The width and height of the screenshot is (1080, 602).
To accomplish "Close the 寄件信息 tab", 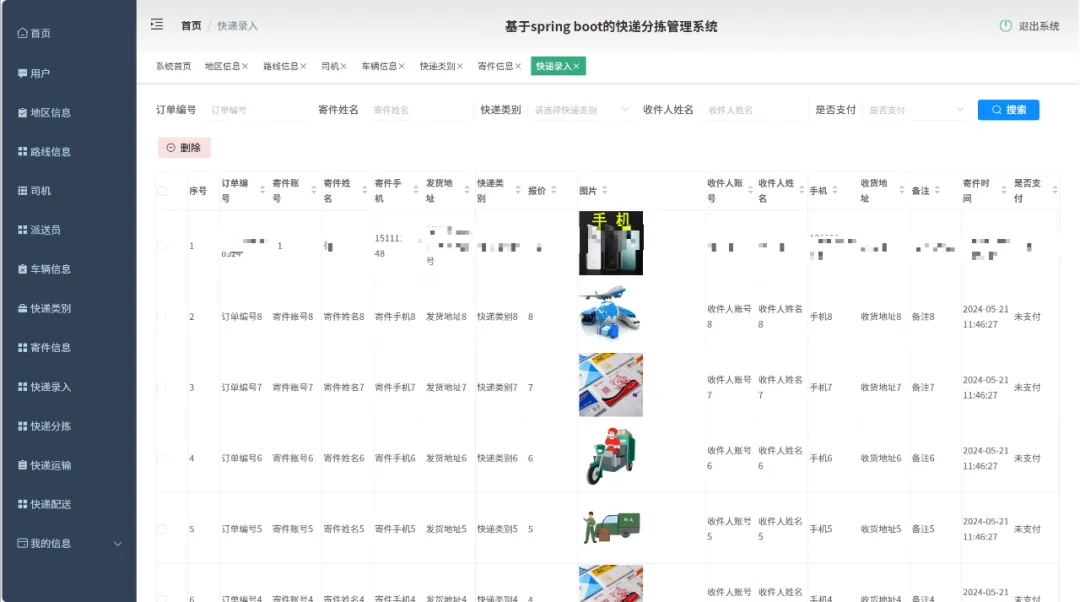I will coord(518,66).
